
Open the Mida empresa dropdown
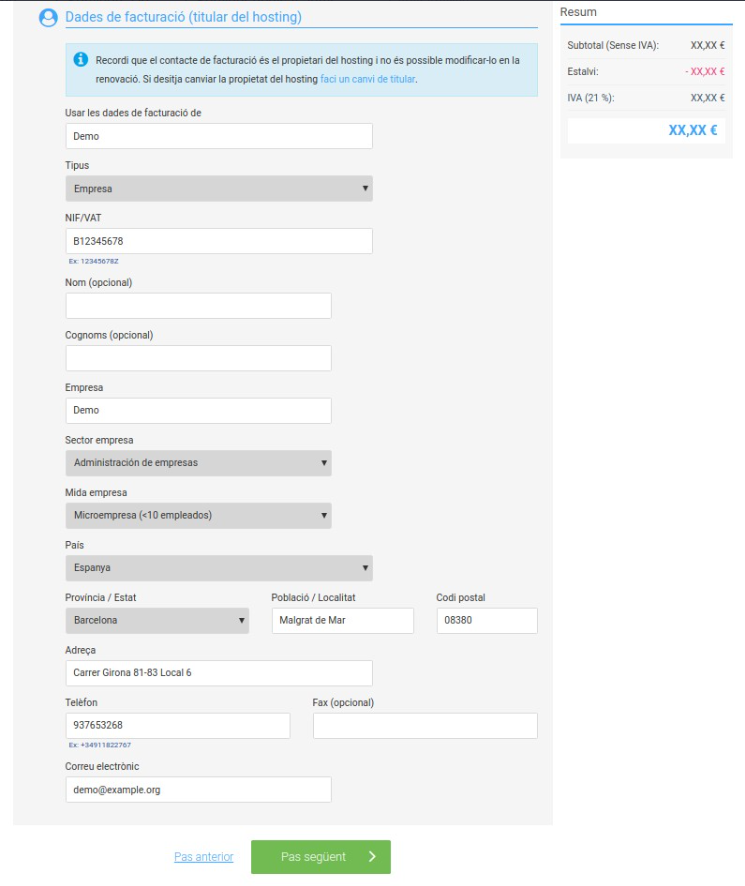point(198,515)
